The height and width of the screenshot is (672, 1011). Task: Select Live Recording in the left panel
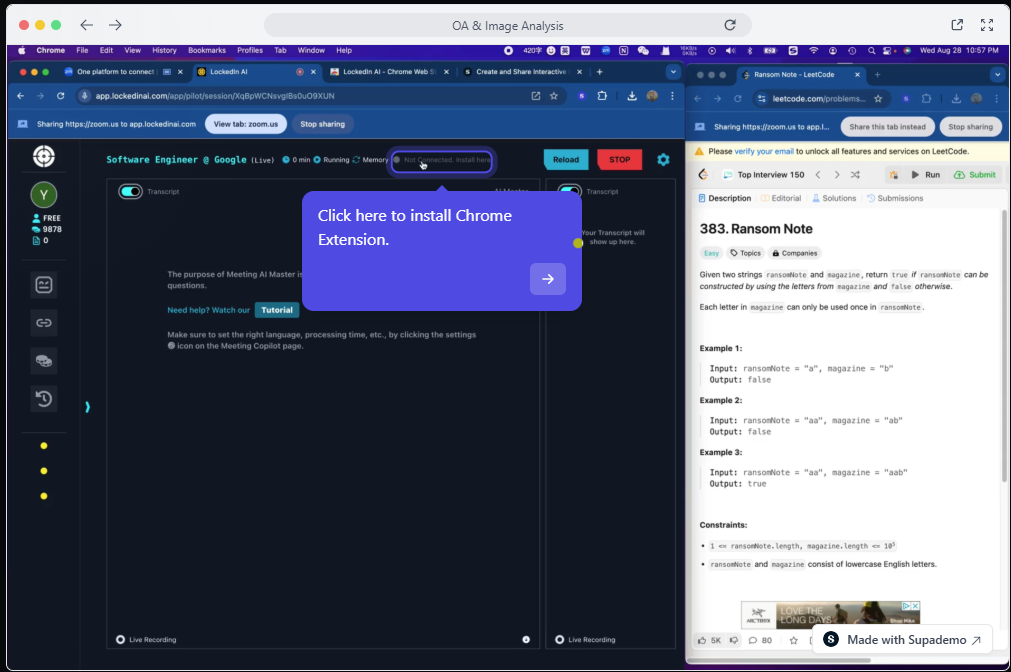coord(146,640)
